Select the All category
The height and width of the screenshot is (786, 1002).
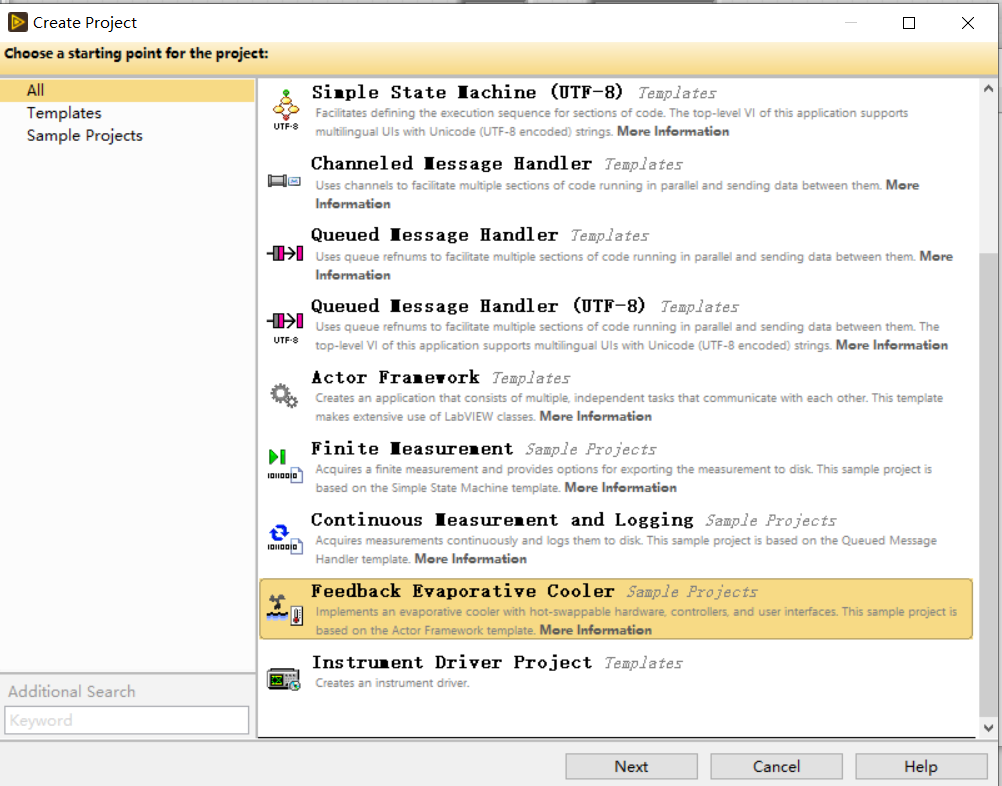coord(127,90)
